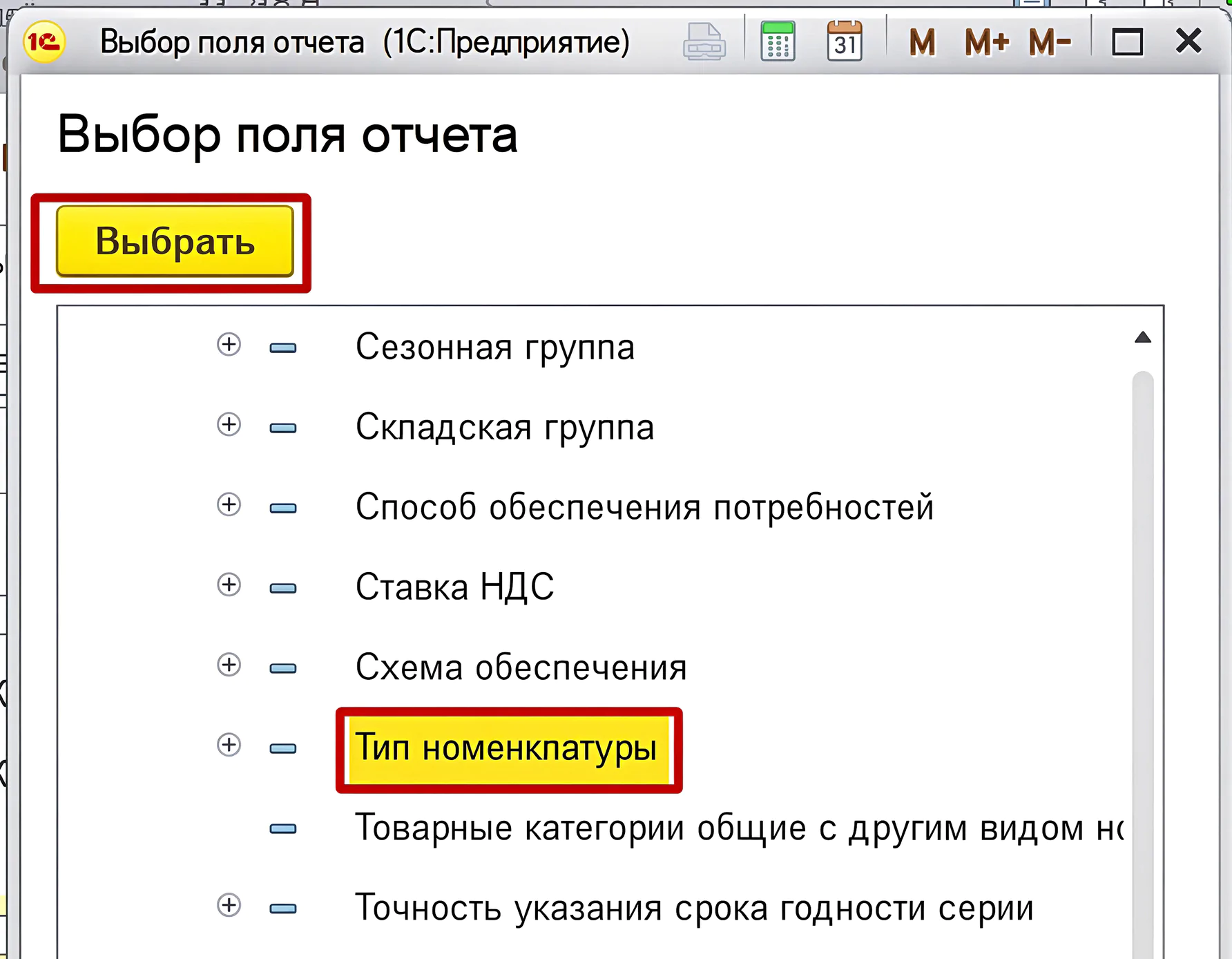Select the highlighted Тип номенклатуры field

(509, 750)
